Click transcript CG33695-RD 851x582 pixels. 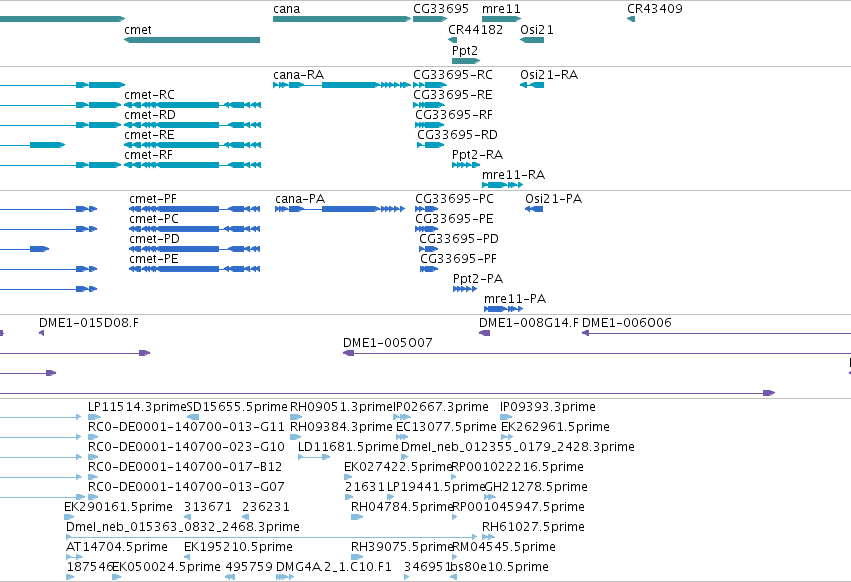[457, 135]
